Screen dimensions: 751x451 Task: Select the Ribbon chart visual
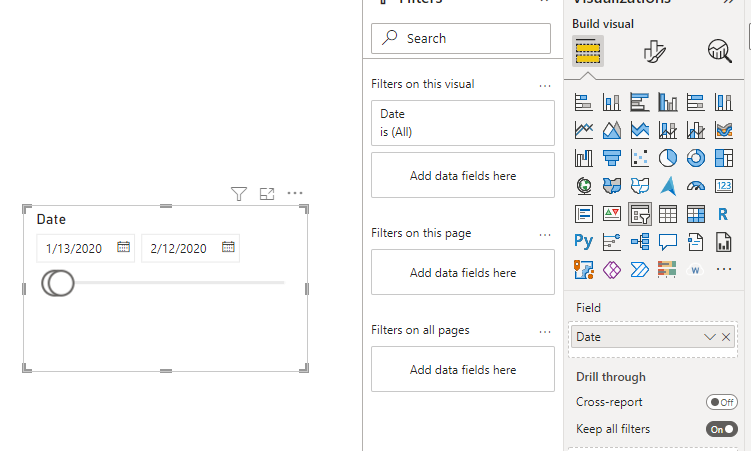pos(724,130)
